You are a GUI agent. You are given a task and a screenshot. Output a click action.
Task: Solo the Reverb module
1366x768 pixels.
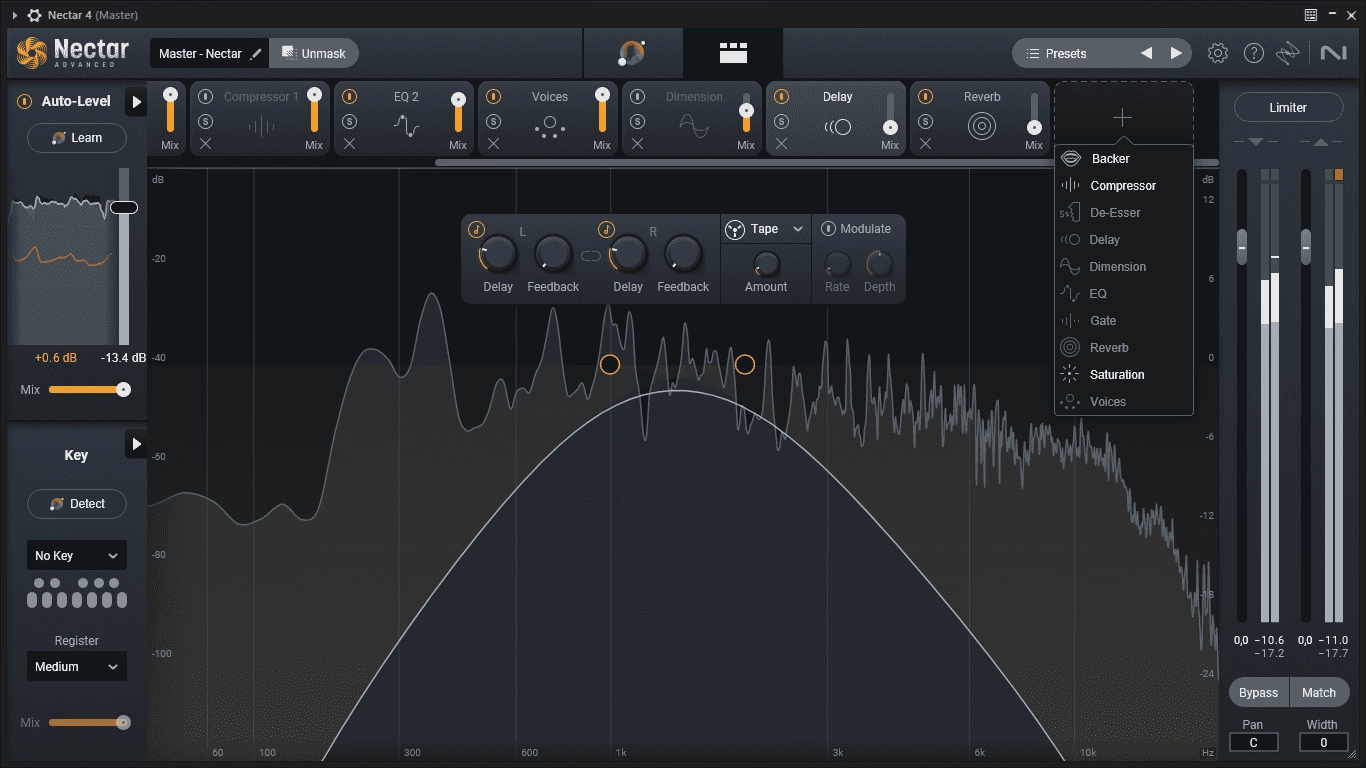tap(925, 121)
